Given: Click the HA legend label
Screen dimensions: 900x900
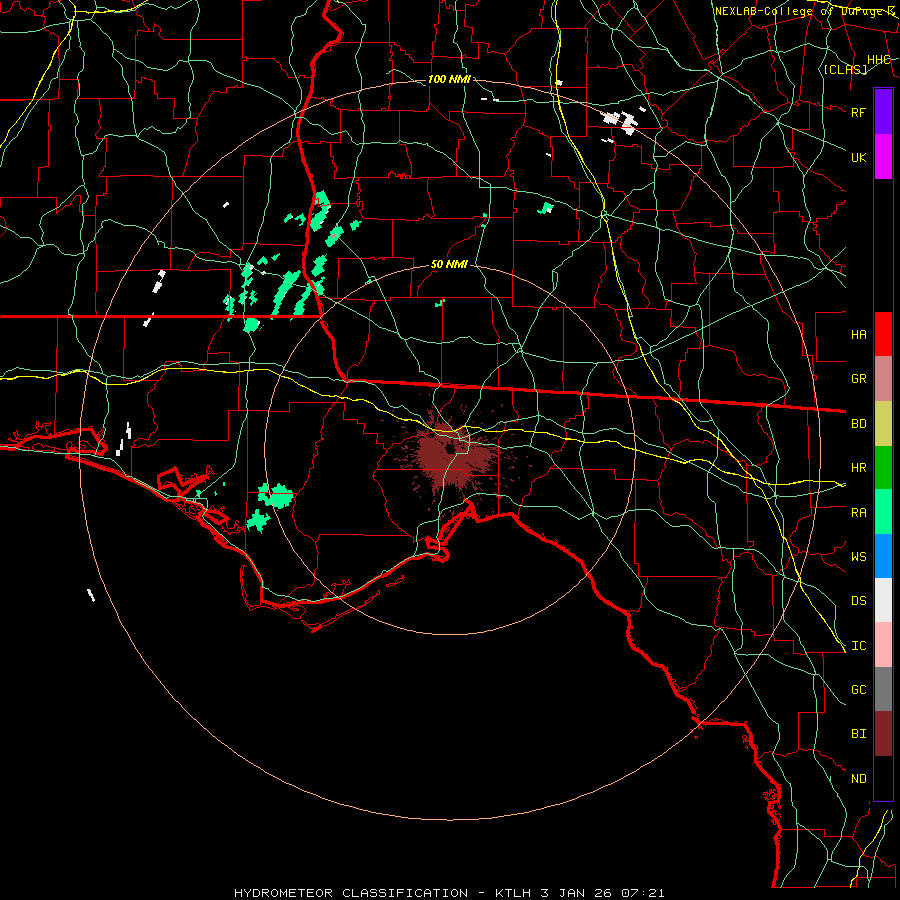Looking at the screenshot, I should (x=859, y=335).
